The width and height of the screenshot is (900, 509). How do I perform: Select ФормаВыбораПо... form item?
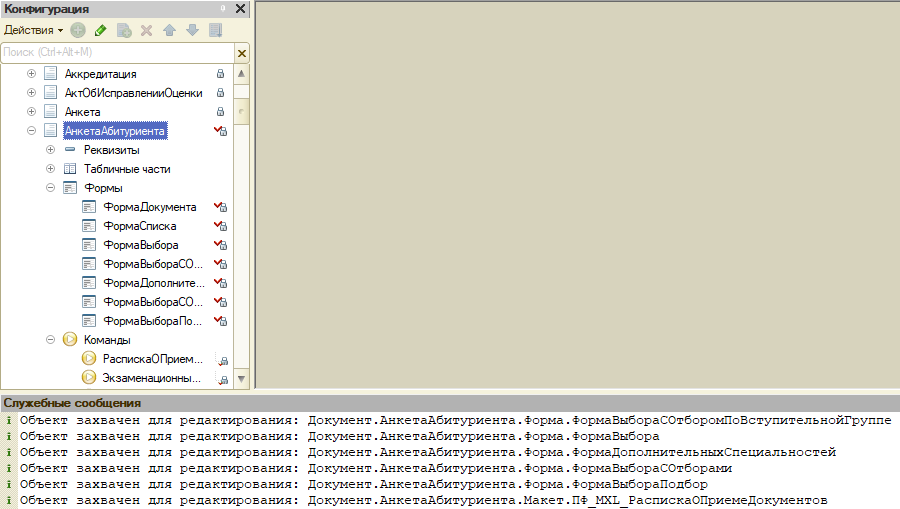pos(153,321)
